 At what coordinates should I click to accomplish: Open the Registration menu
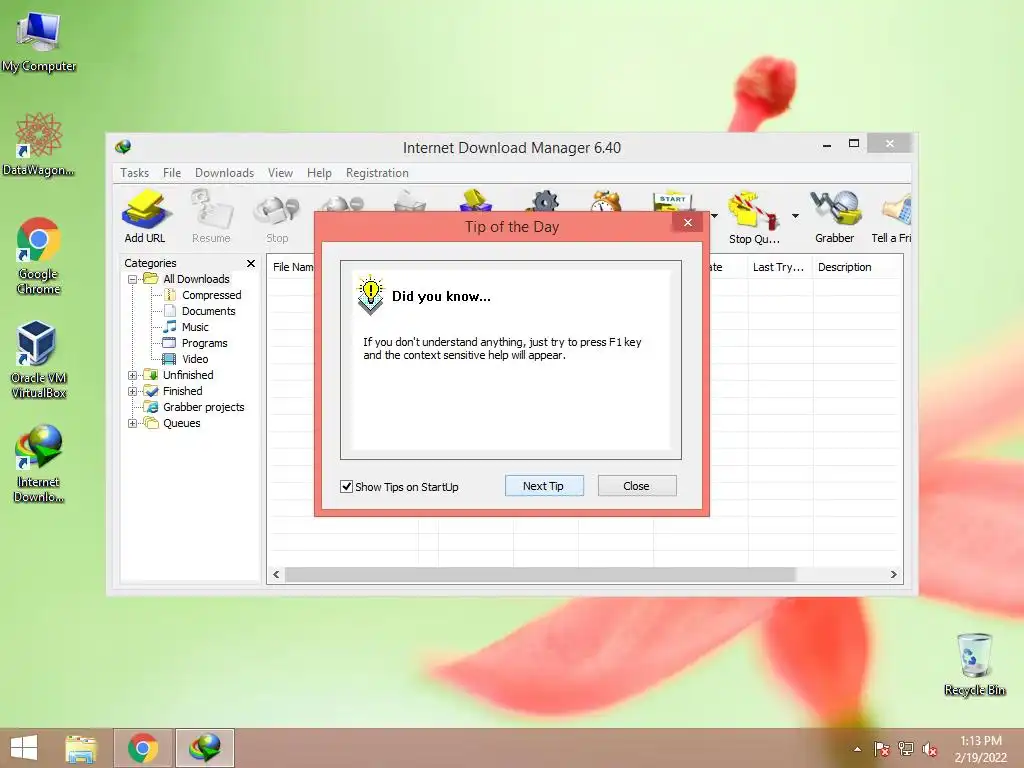pos(377,172)
